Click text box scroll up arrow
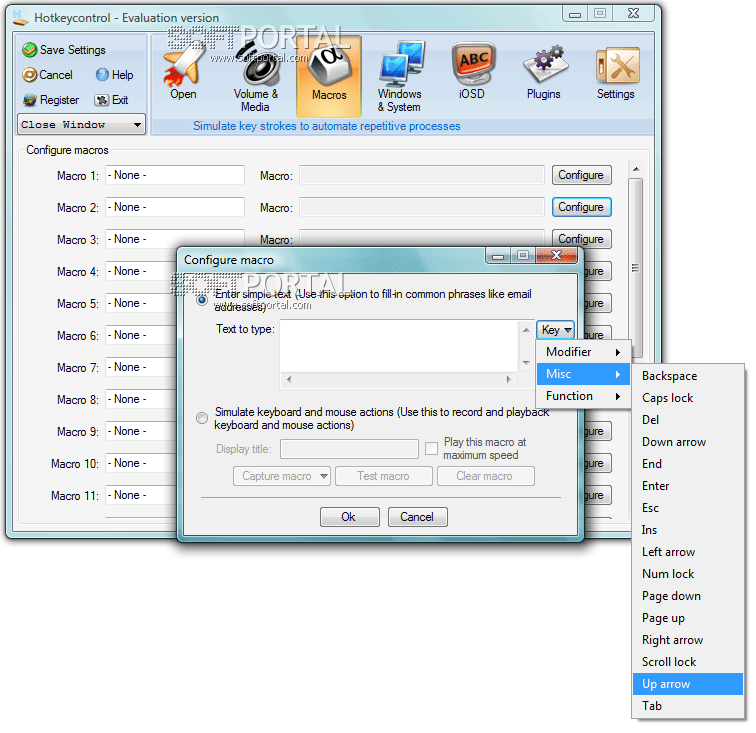This screenshot has height=733, width=756. point(526,330)
